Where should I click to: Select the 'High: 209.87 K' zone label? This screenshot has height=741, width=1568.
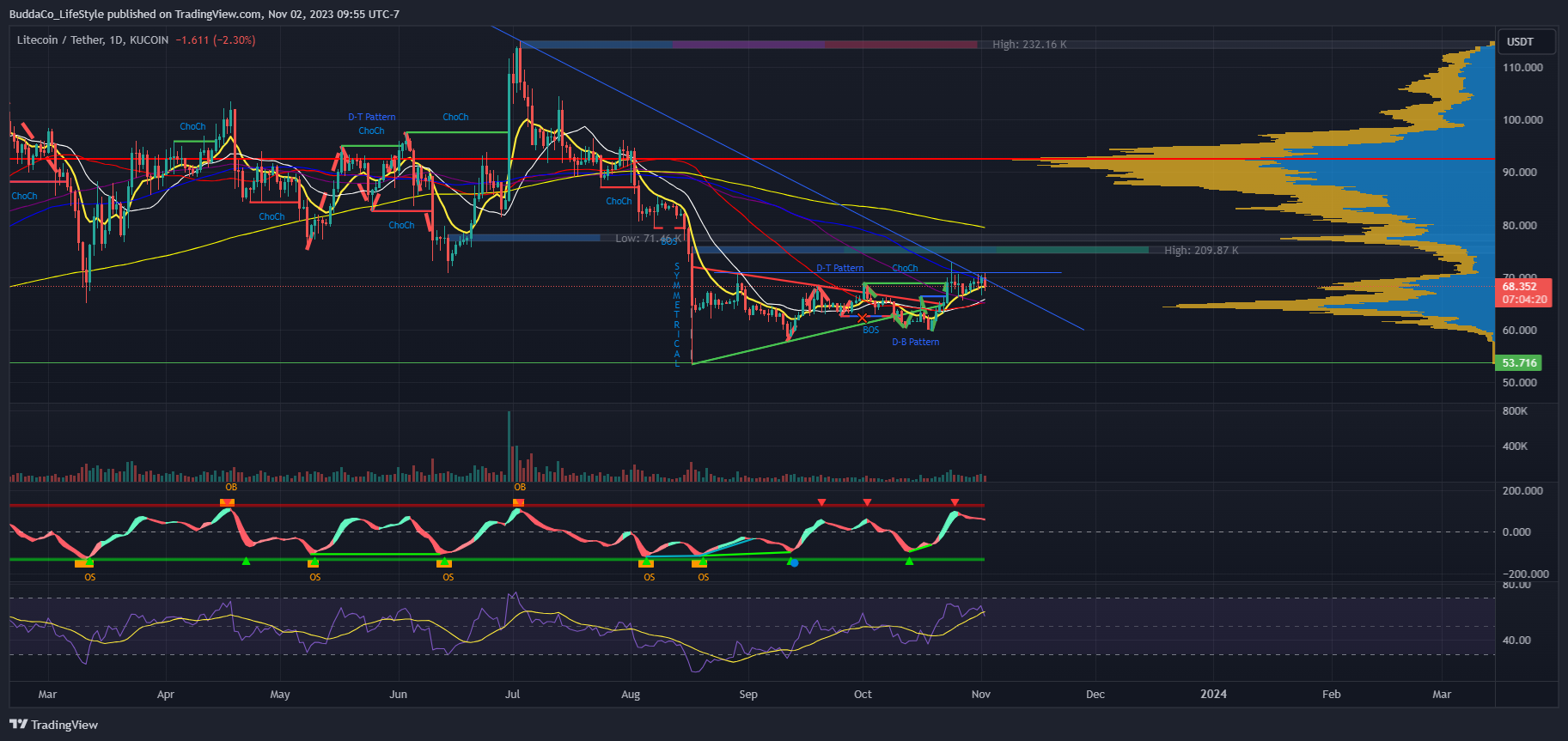point(1201,251)
